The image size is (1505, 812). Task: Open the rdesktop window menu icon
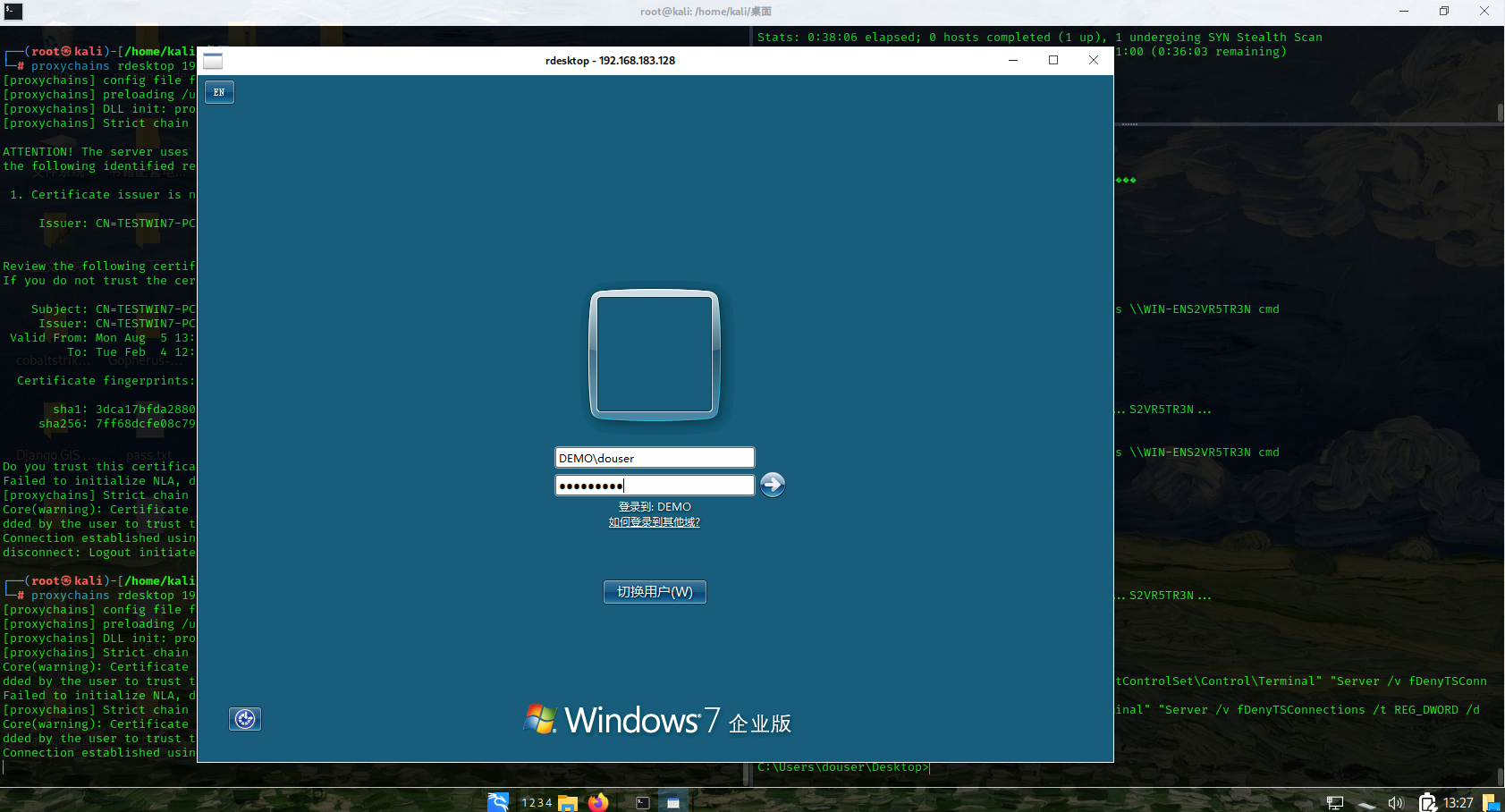[x=213, y=61]
